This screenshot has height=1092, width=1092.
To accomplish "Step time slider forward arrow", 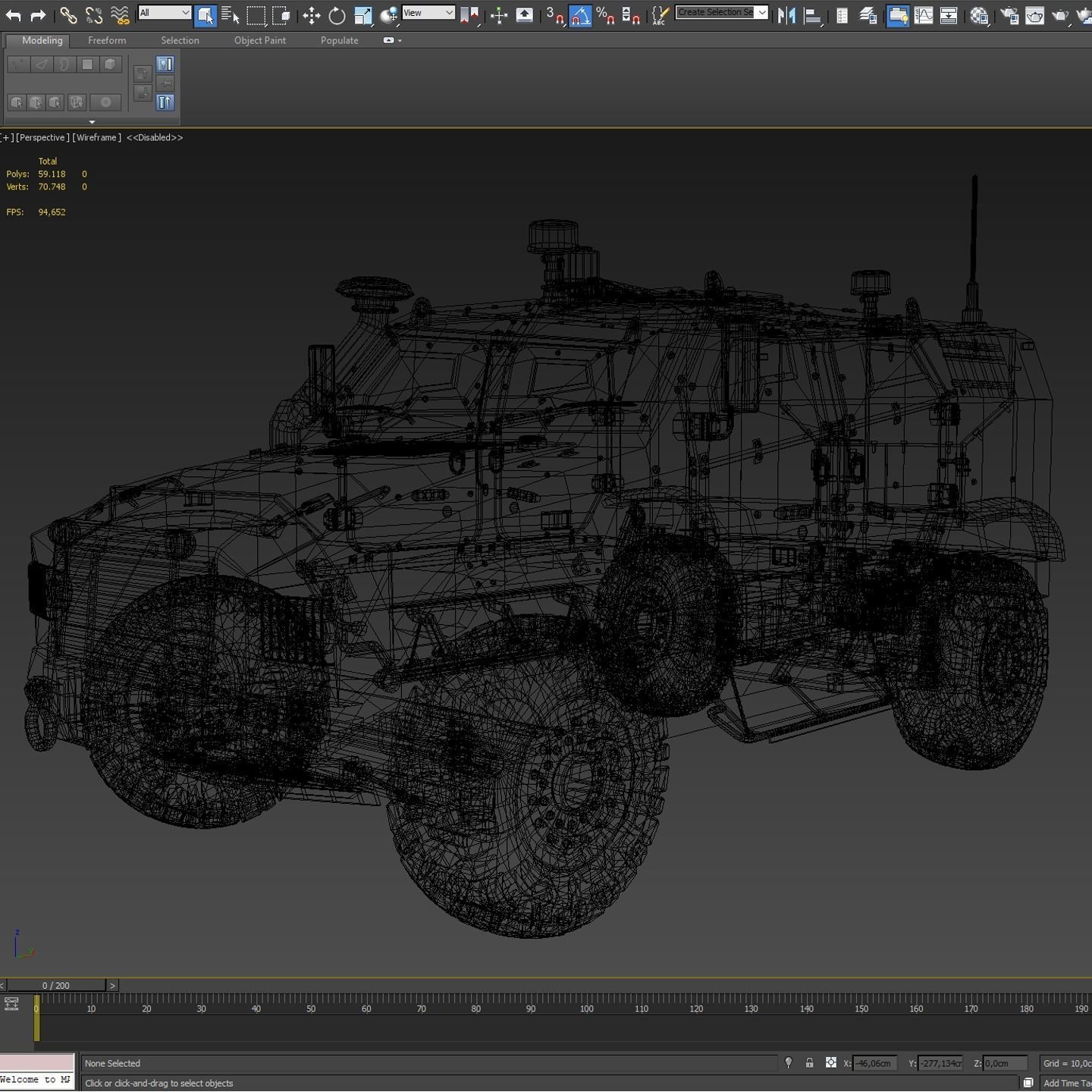I will pos(112,985).
